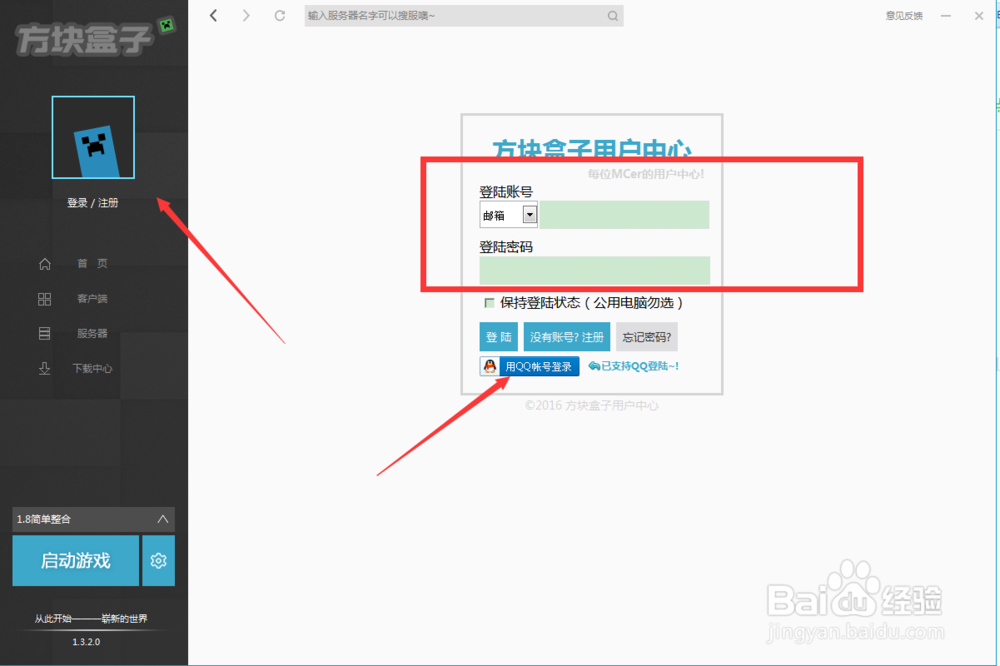Click the download icon beside 下载中心
Image resolution: width=1000 pixels, height=666 pixels.
[45, 368]
